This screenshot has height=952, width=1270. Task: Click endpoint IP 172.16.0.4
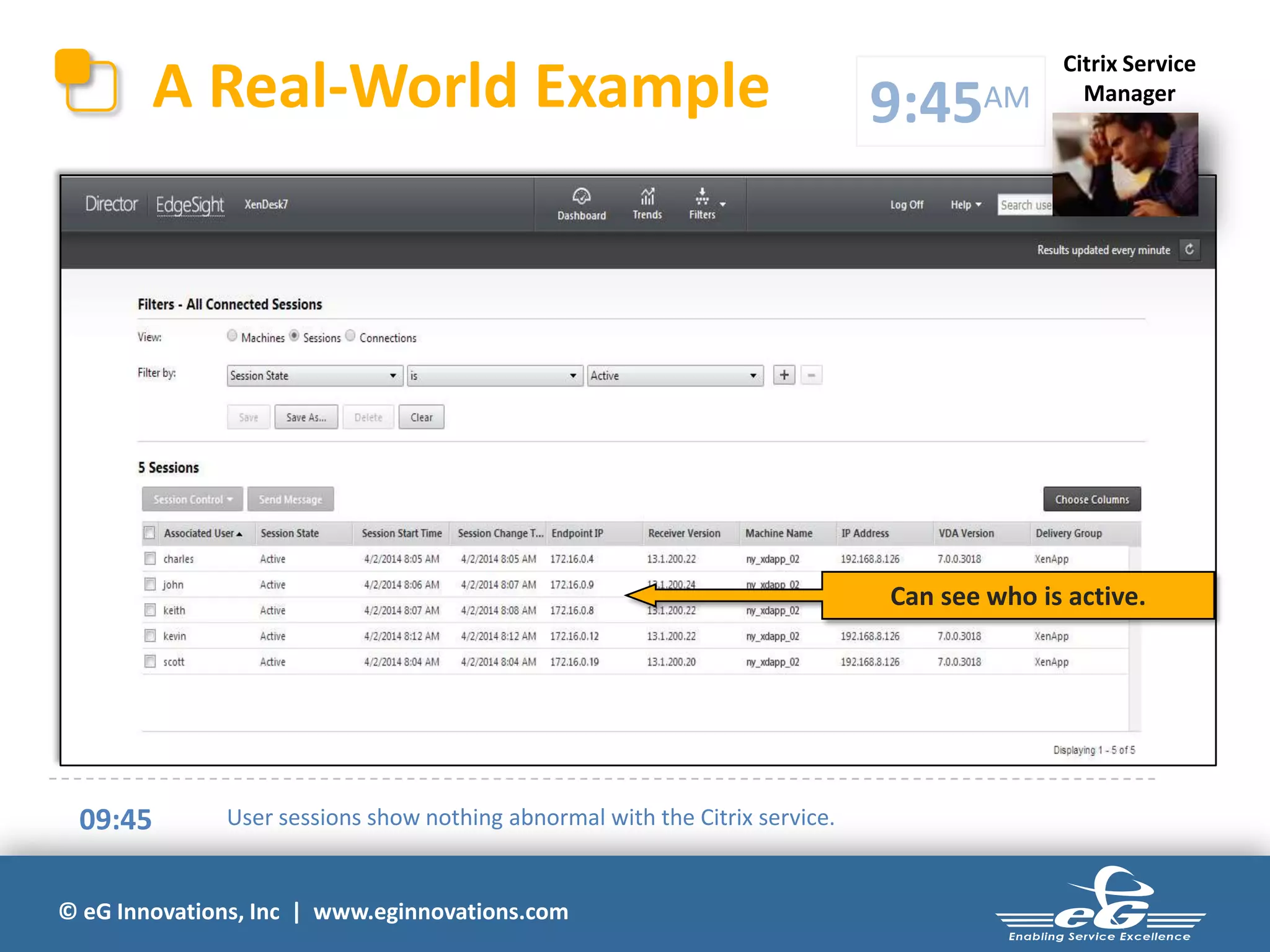[572, 559]
